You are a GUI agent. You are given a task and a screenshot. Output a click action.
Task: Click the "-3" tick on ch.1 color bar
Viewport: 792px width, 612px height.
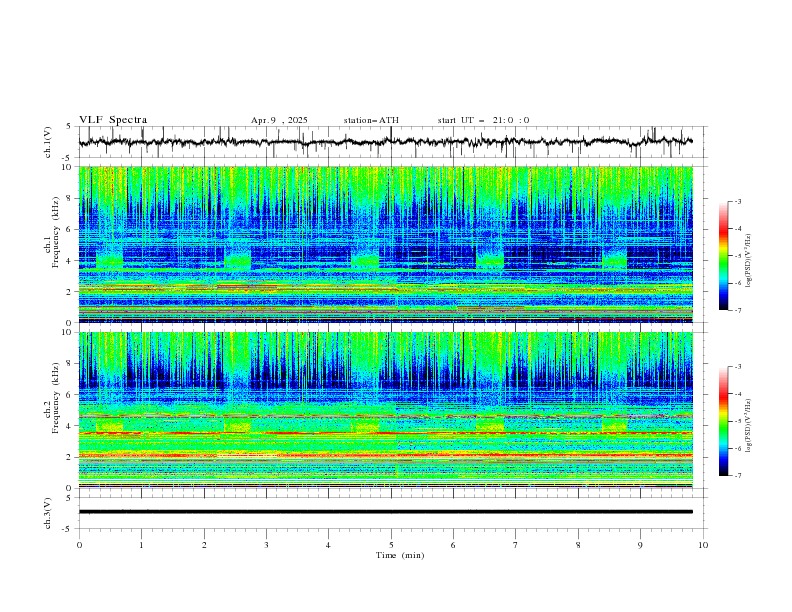[x=737, y=201]
